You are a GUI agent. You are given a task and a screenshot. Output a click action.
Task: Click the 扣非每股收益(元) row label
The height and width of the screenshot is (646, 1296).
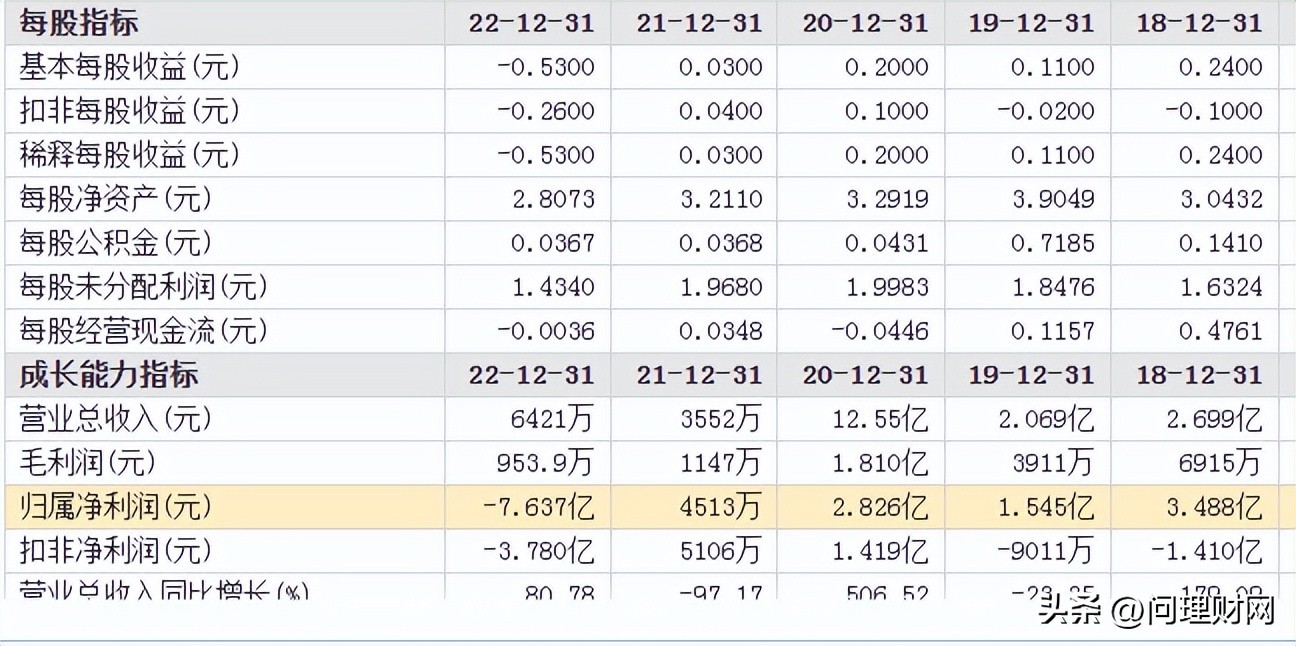click(x=129, y=111)
